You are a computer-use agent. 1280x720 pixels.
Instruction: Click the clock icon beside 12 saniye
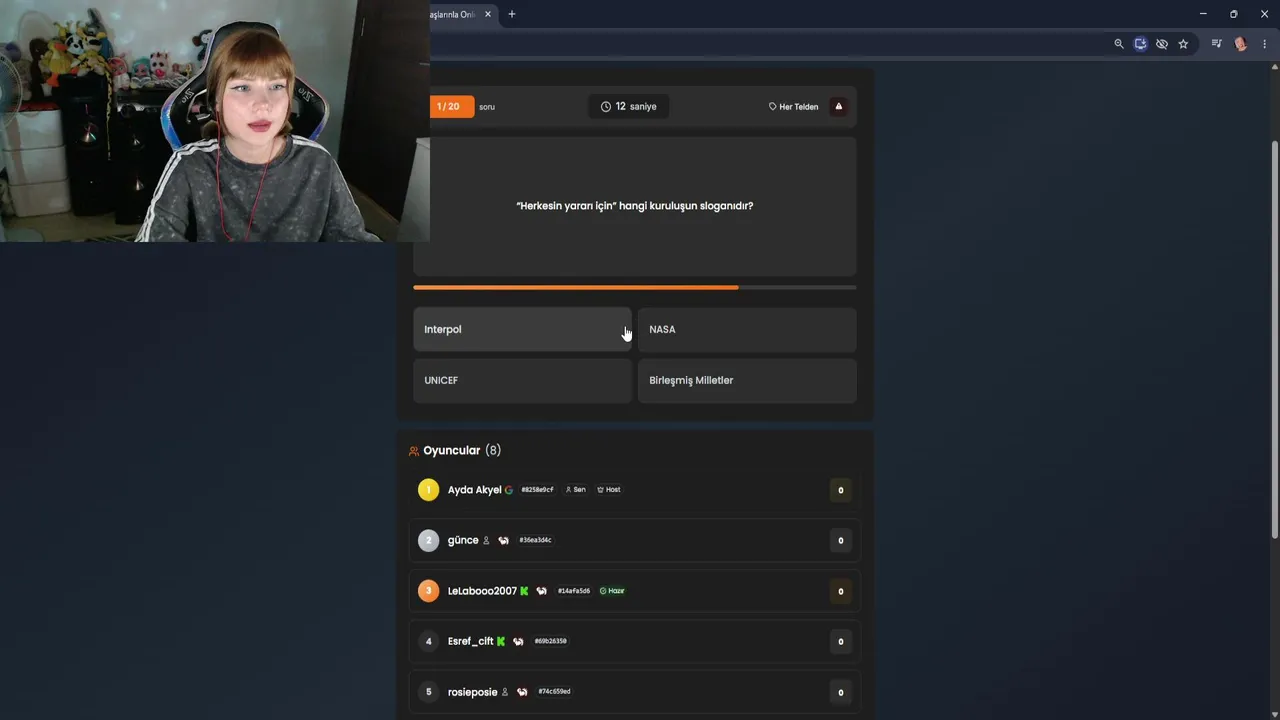[x=606, y=106]
